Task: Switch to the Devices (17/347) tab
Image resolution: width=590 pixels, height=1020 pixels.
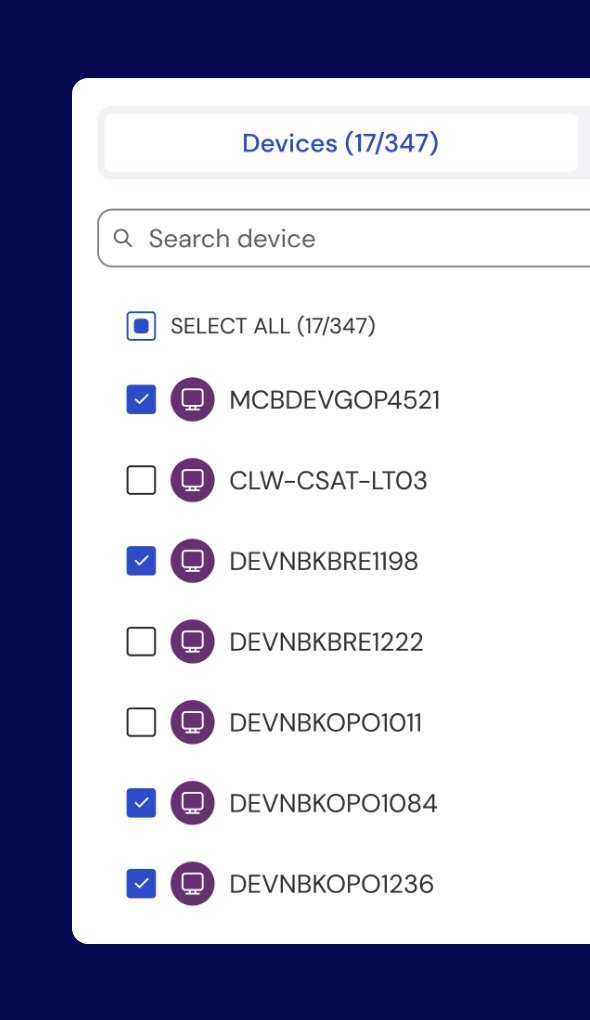Action: [x=341, y=143]
